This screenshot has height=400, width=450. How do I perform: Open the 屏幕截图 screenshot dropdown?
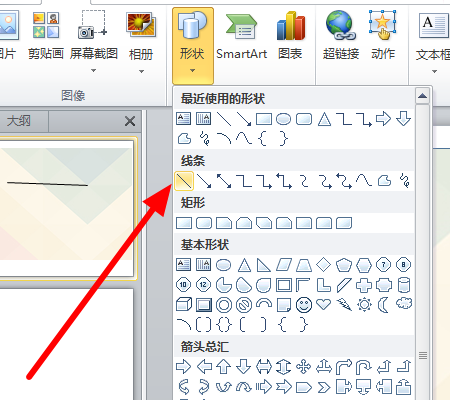tap(94, 42)
